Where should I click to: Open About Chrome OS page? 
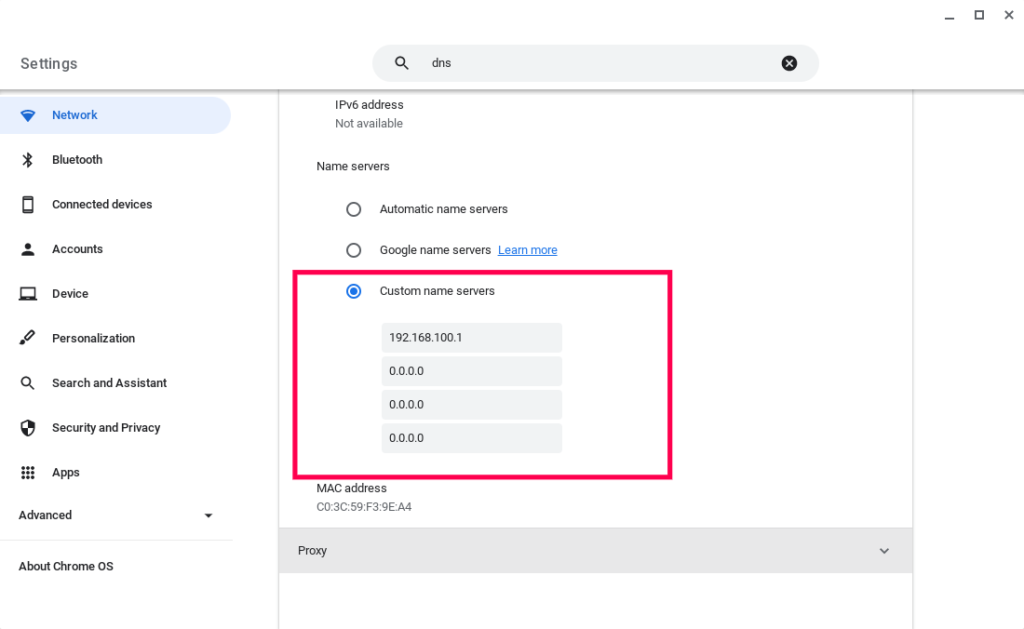[x=66, y=566]
